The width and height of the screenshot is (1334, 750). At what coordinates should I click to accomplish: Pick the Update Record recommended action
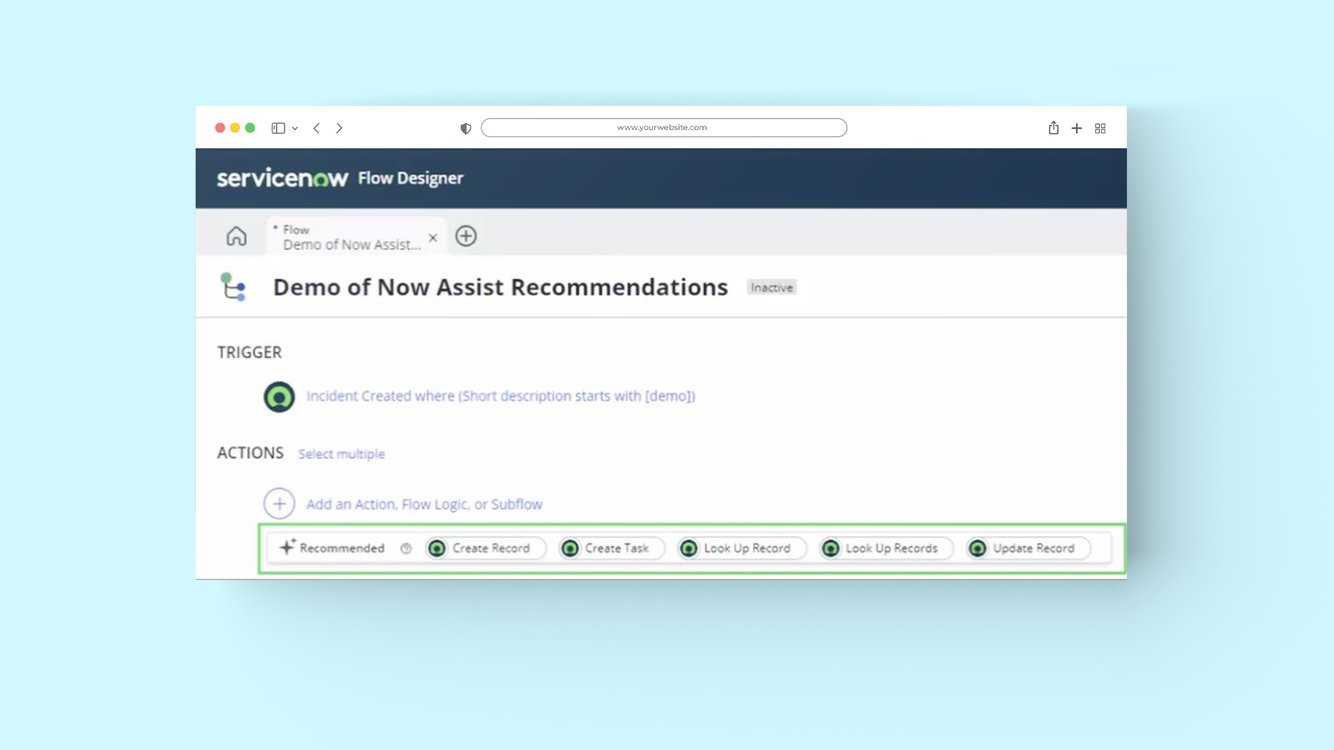click(x=1028, y=548)
